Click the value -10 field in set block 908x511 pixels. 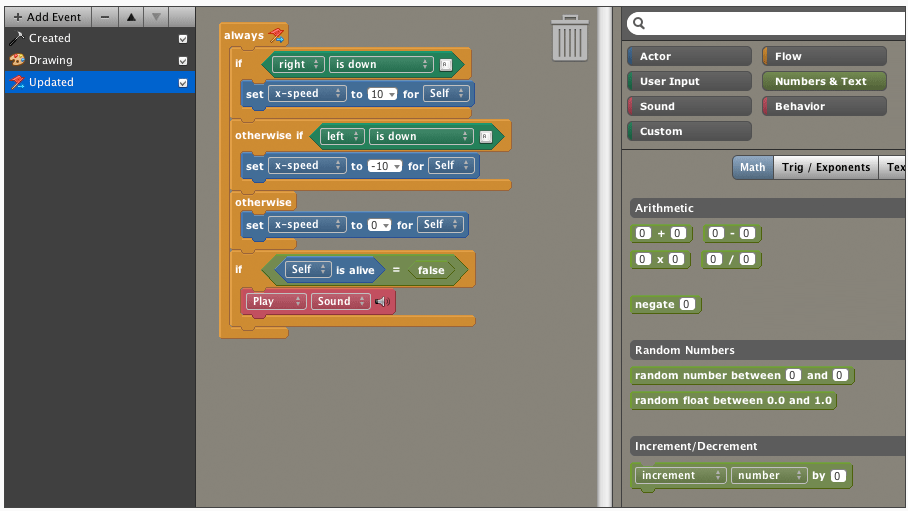pos(385,166)
